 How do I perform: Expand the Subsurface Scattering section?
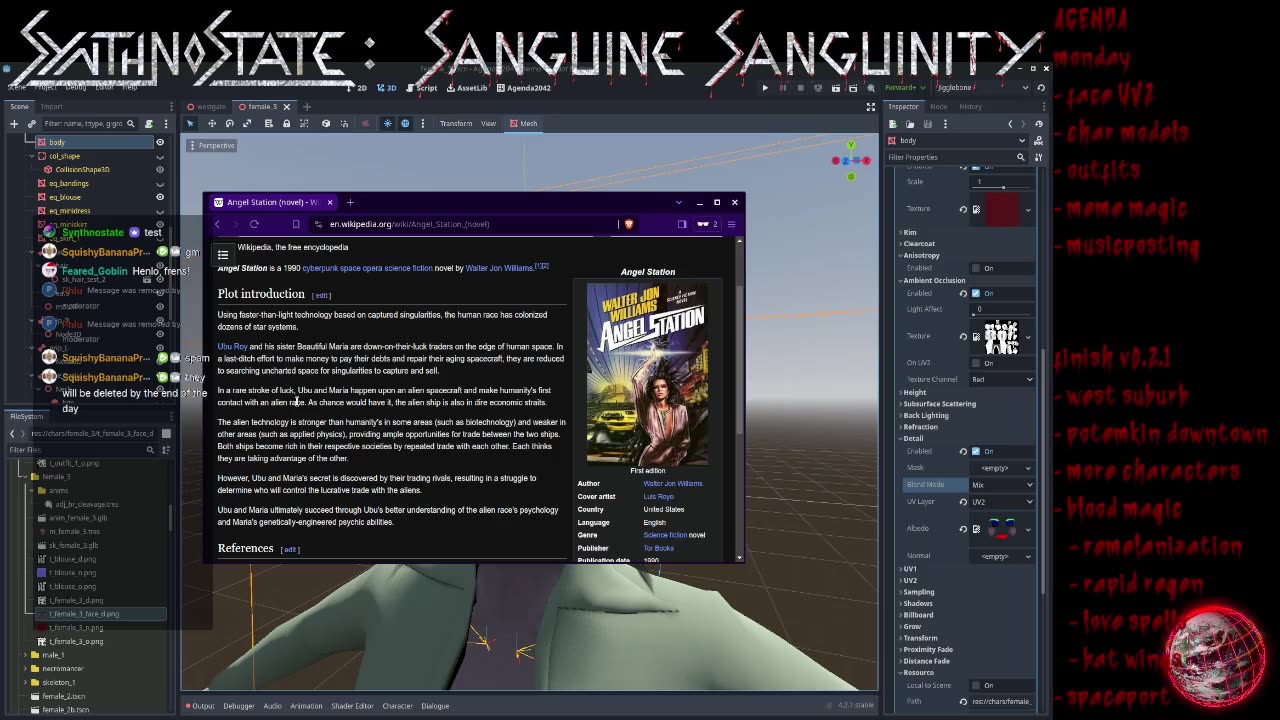click(938, 404)
